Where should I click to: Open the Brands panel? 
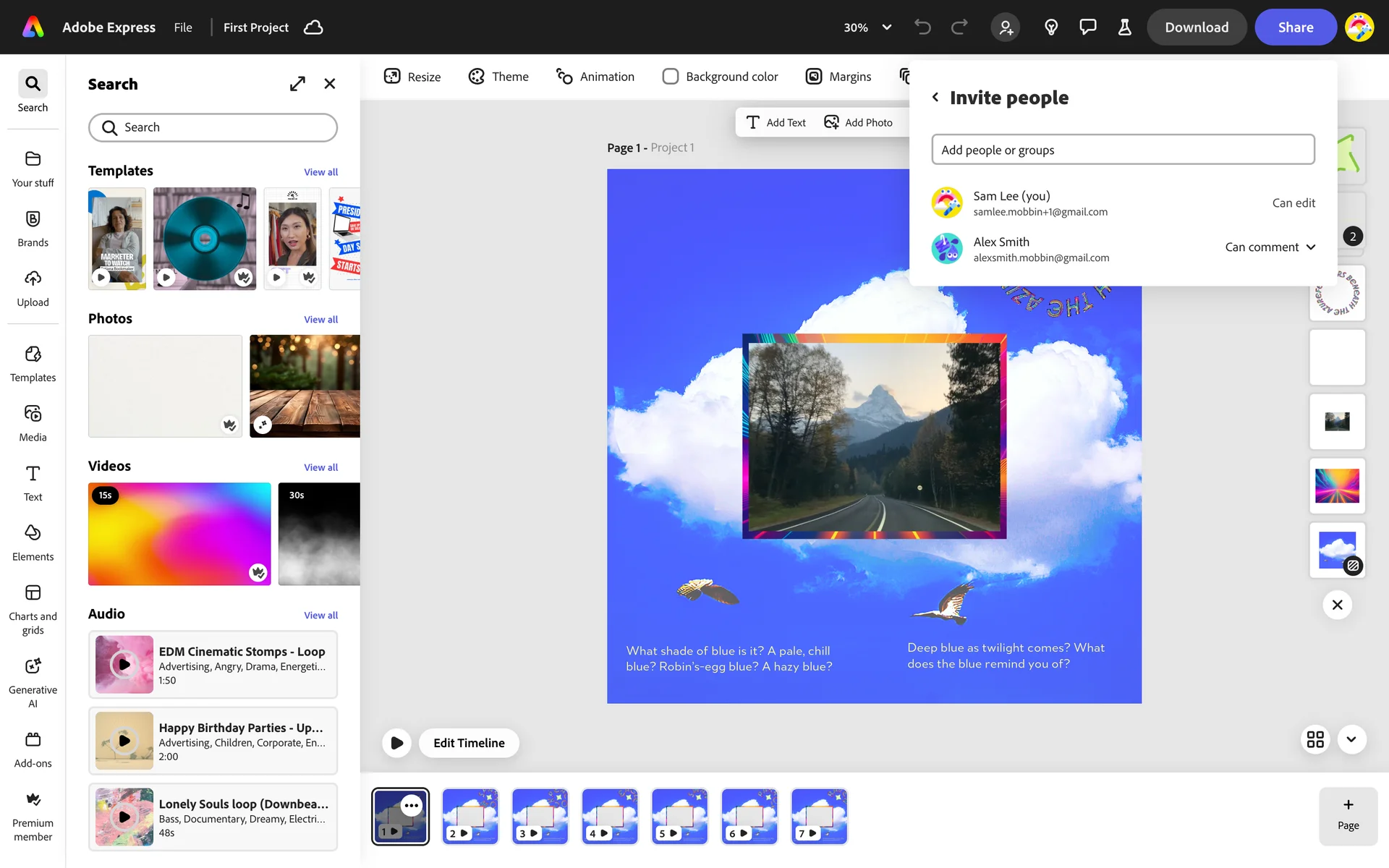[x=33, y=228]
